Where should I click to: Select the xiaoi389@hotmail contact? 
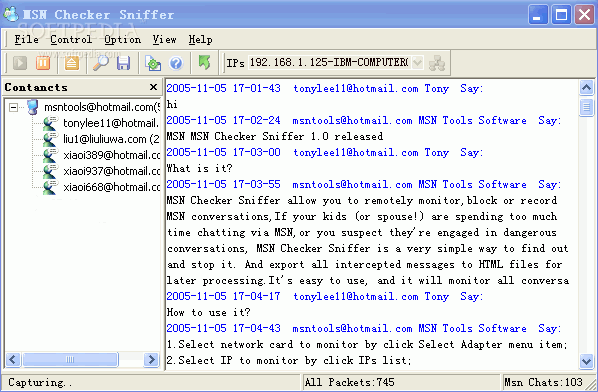pyautogui.click(x=111, y=155)
